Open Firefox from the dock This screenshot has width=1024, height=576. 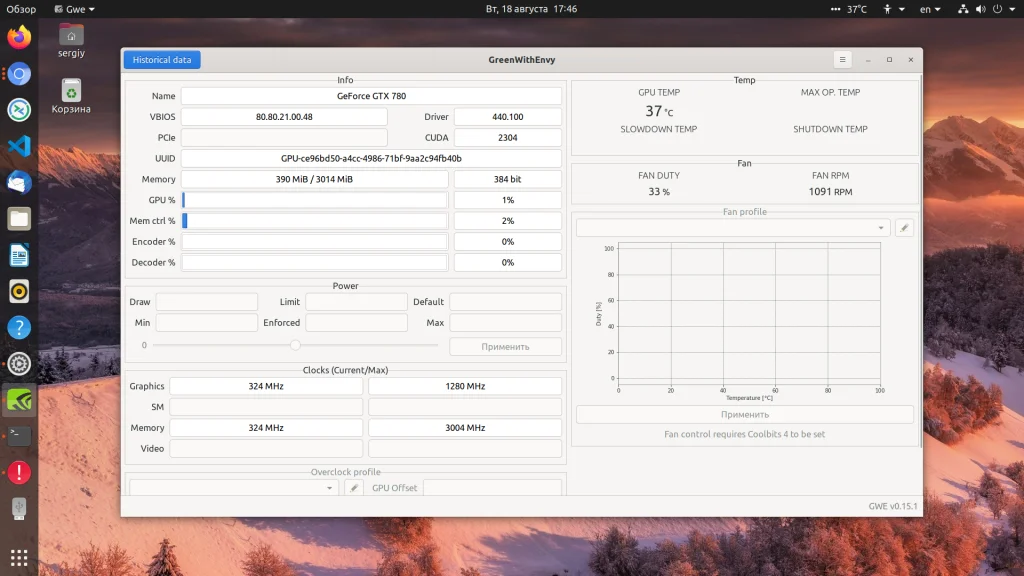tap(19, 38)
